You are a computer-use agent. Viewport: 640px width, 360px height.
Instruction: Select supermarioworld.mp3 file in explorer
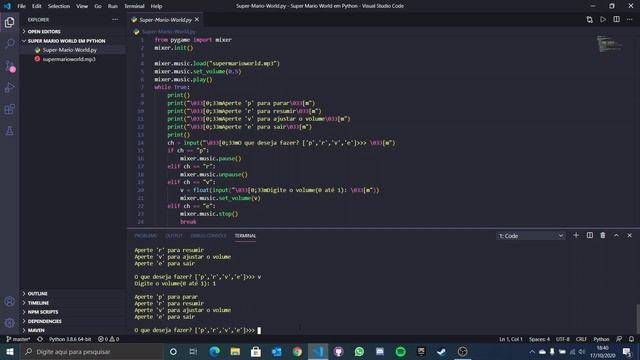(69, 59)
